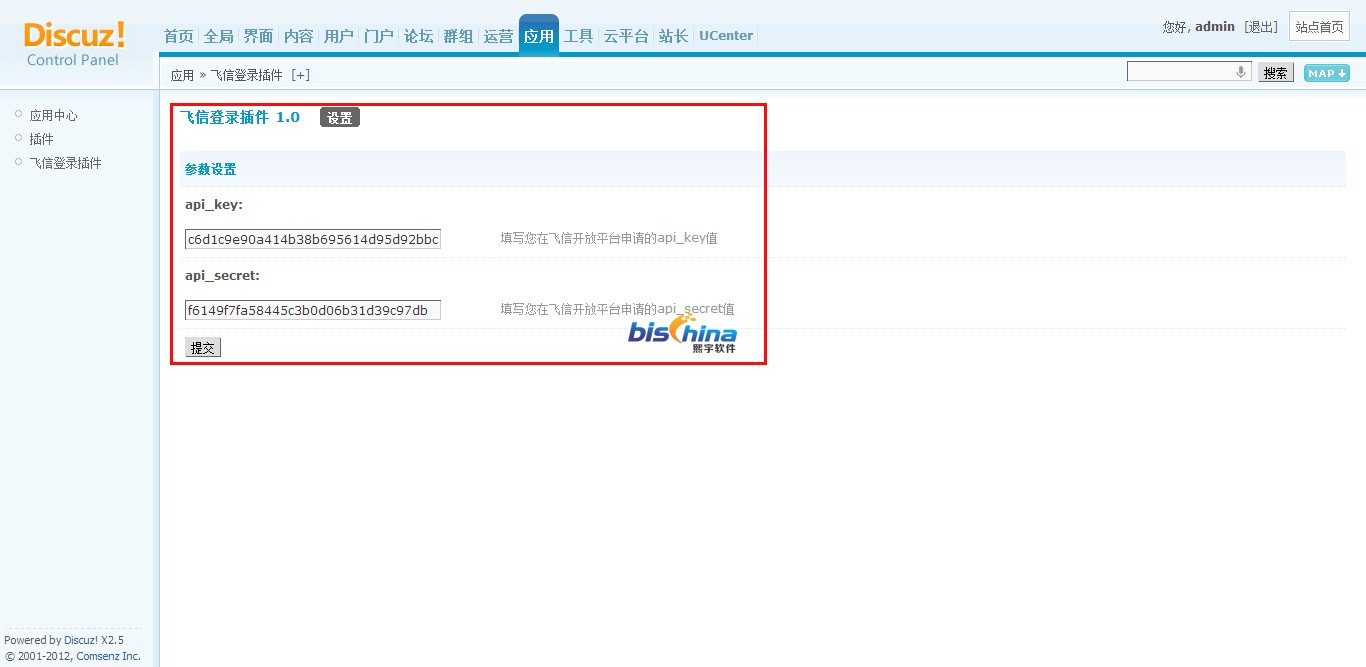Image resolution: width=1366 pixels, height=667 pixels.
Task: Click the Discuz! Control Panel logo
Action: (x=74, y=43)
